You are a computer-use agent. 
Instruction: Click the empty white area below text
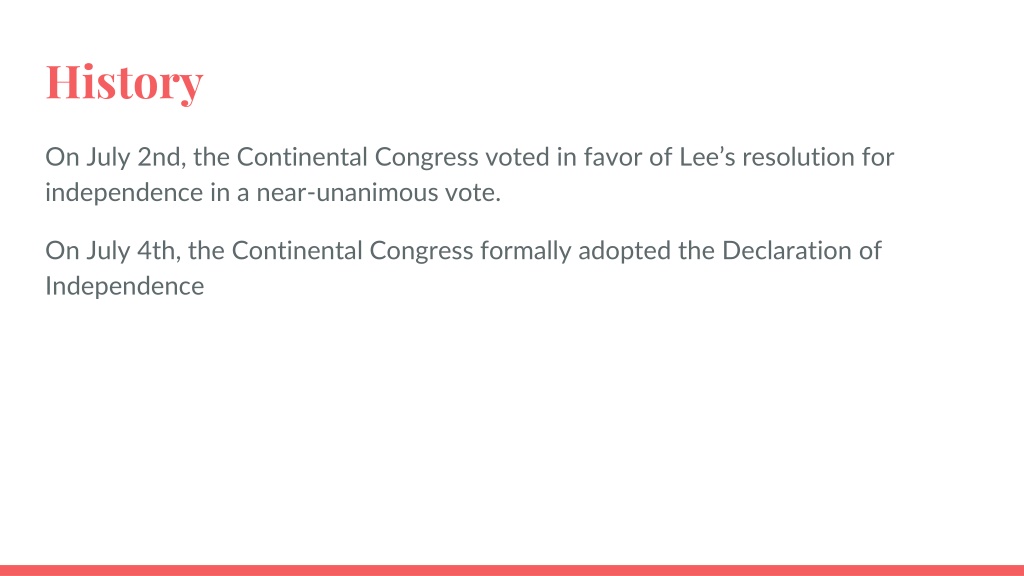[512, 431]
